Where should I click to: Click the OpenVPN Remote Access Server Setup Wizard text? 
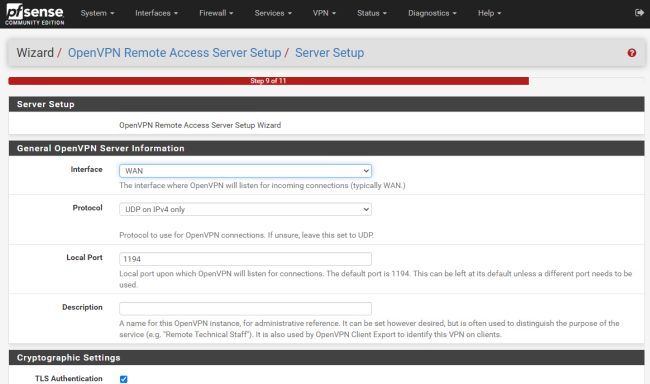click(200, 125)
